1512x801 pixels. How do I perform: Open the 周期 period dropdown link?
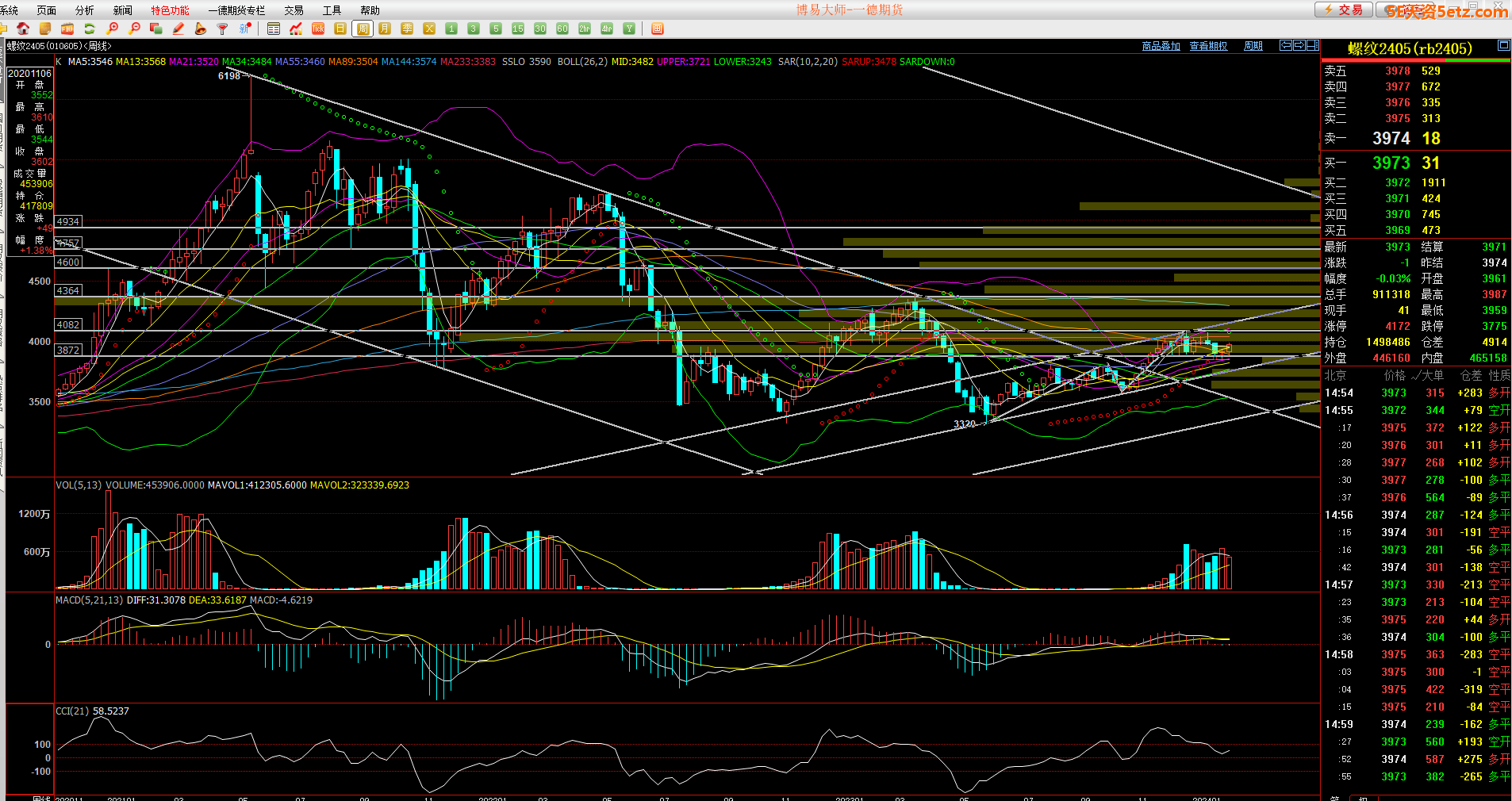pyautogui.click(x=1253, y=46)
